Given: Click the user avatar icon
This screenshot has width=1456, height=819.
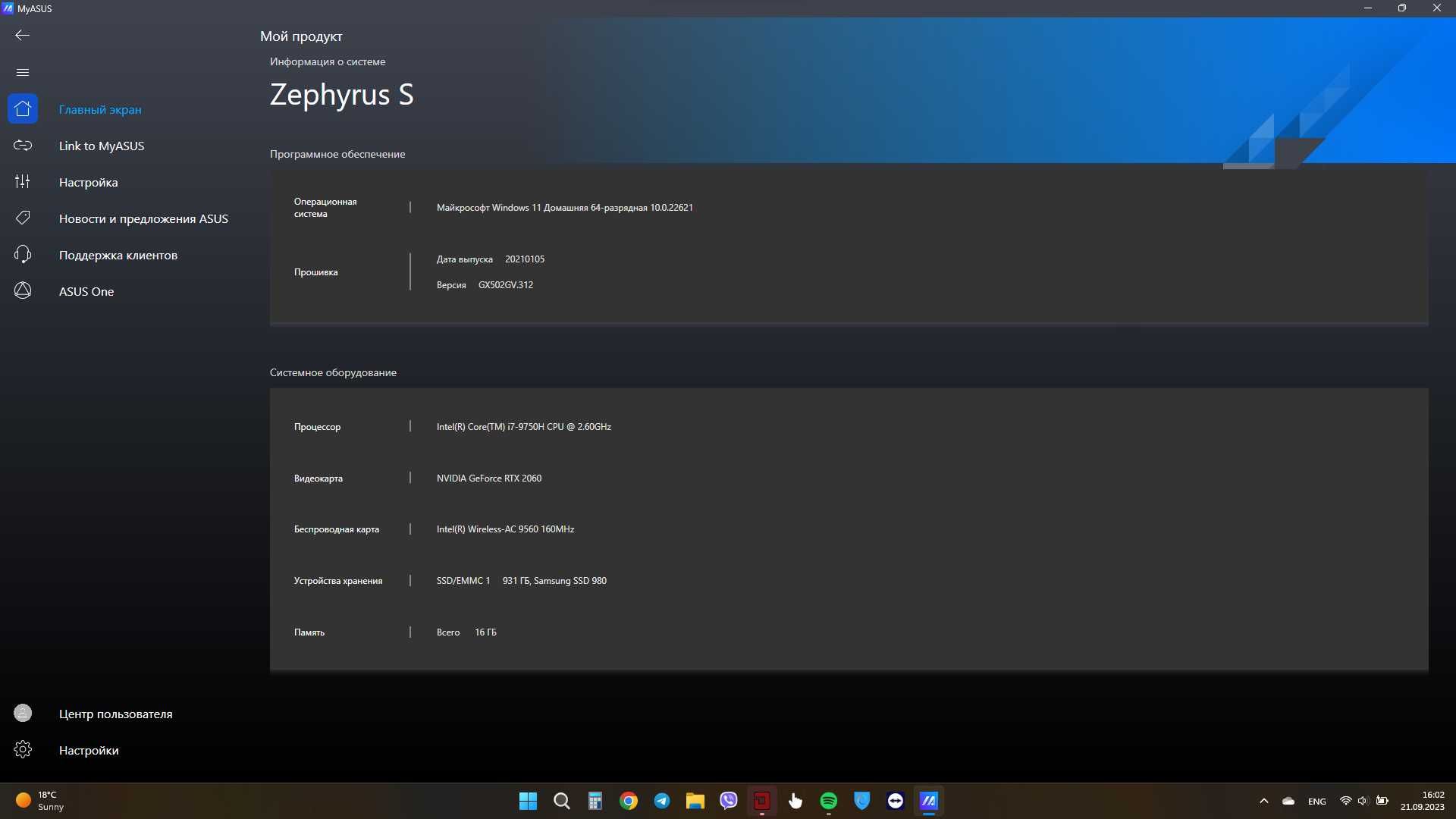Looking at the screenshot, I should (23, 713).
